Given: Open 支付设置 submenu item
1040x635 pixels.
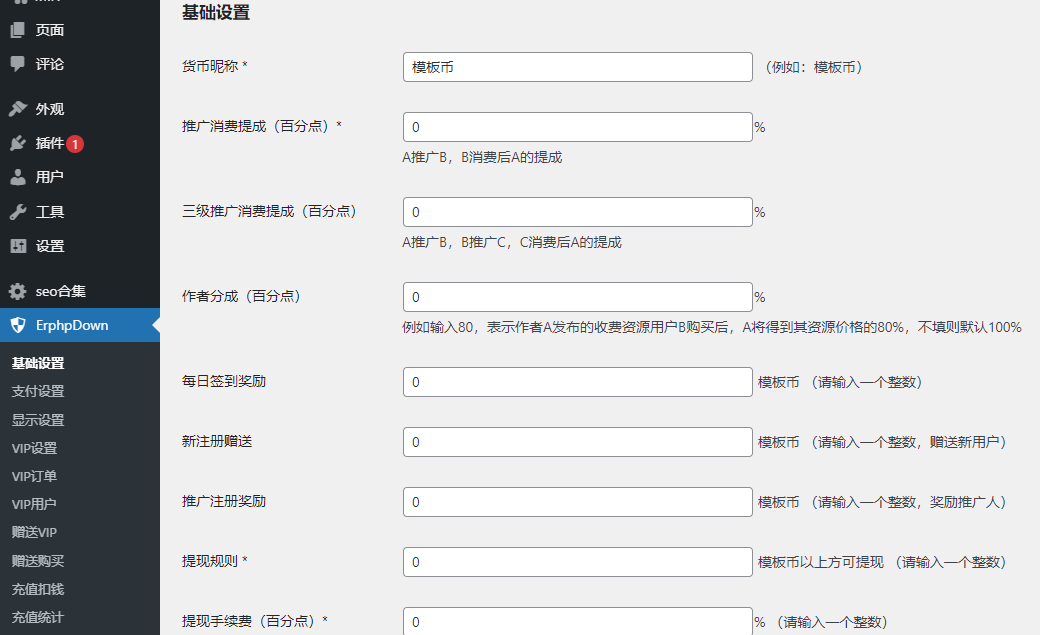Looking at the screenshot, I should click(38, 391).
